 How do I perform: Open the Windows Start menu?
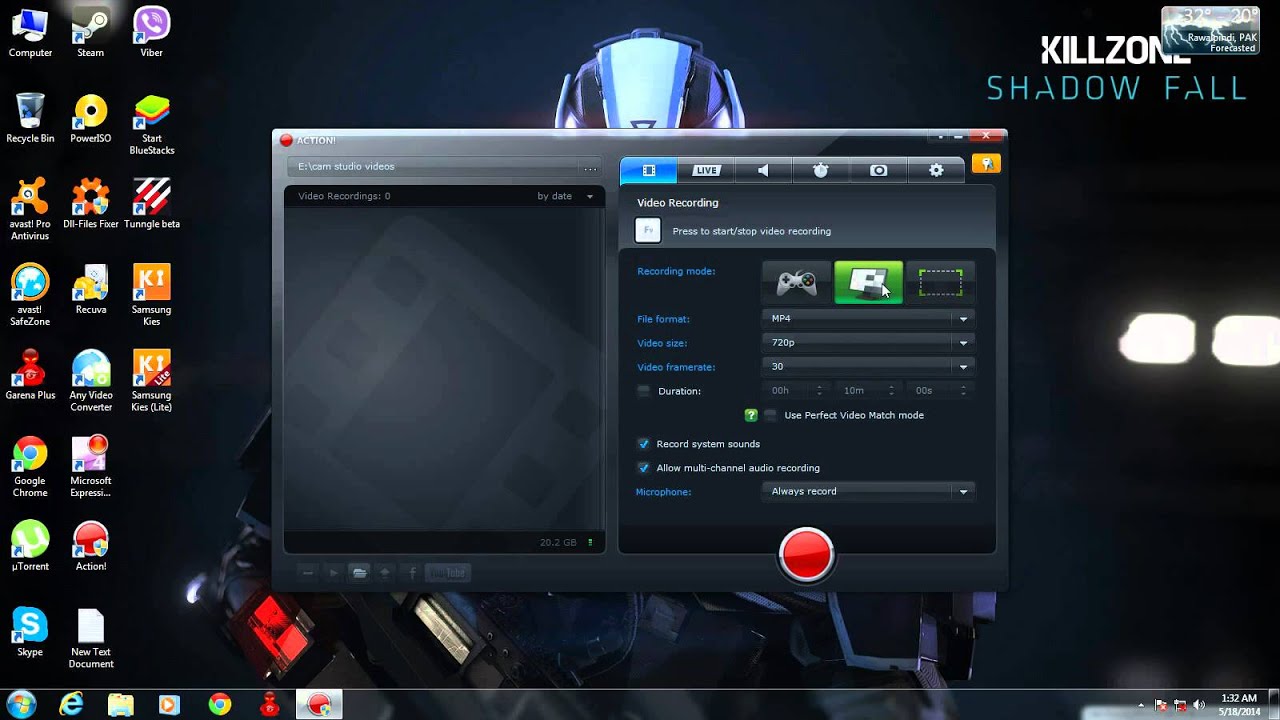point(21,705)
